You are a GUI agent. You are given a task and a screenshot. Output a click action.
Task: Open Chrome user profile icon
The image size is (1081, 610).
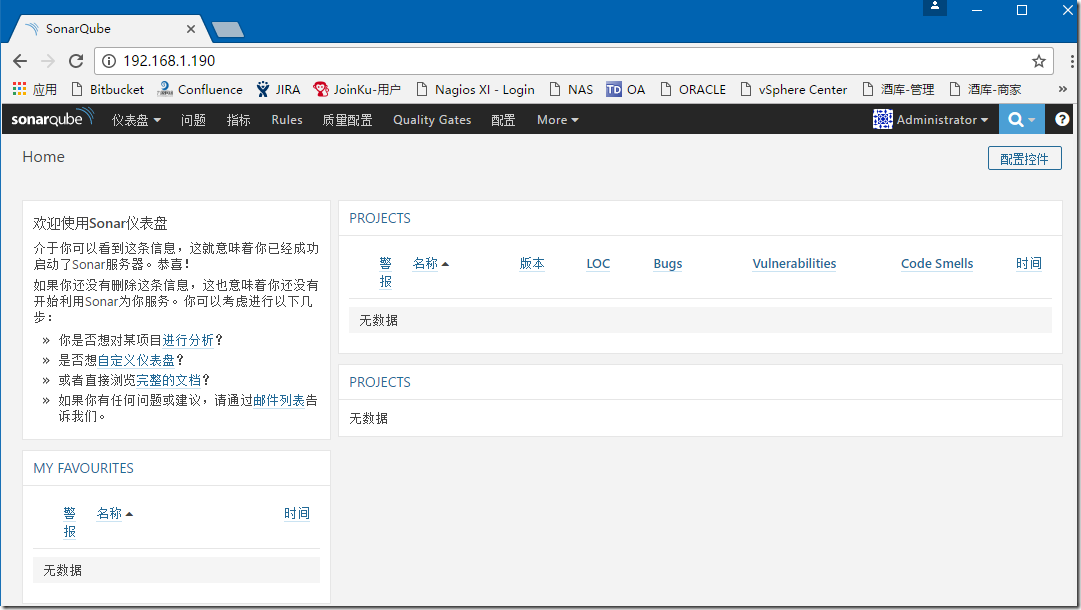pos(935,7)
